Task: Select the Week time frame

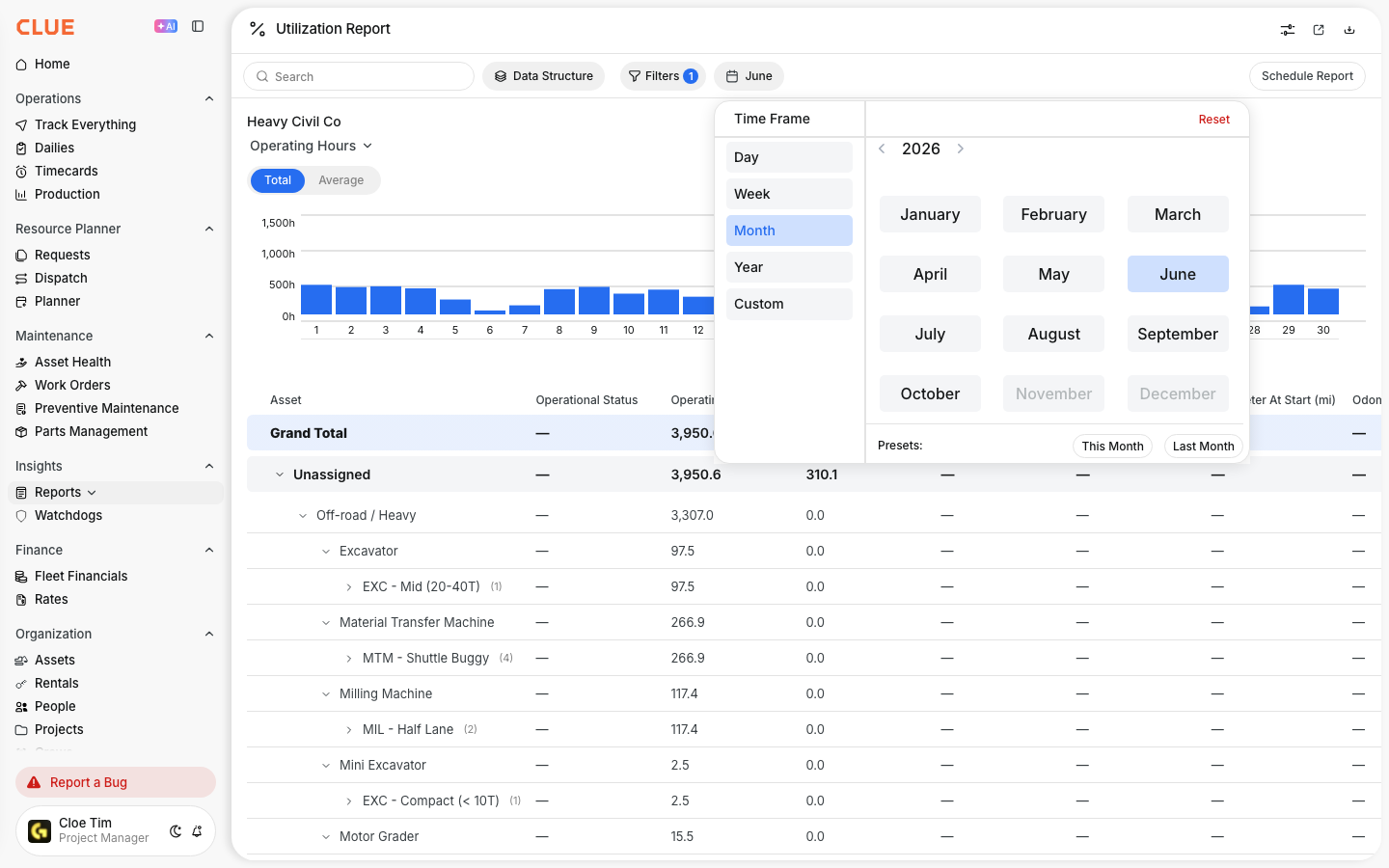Action: coord(789,194)
